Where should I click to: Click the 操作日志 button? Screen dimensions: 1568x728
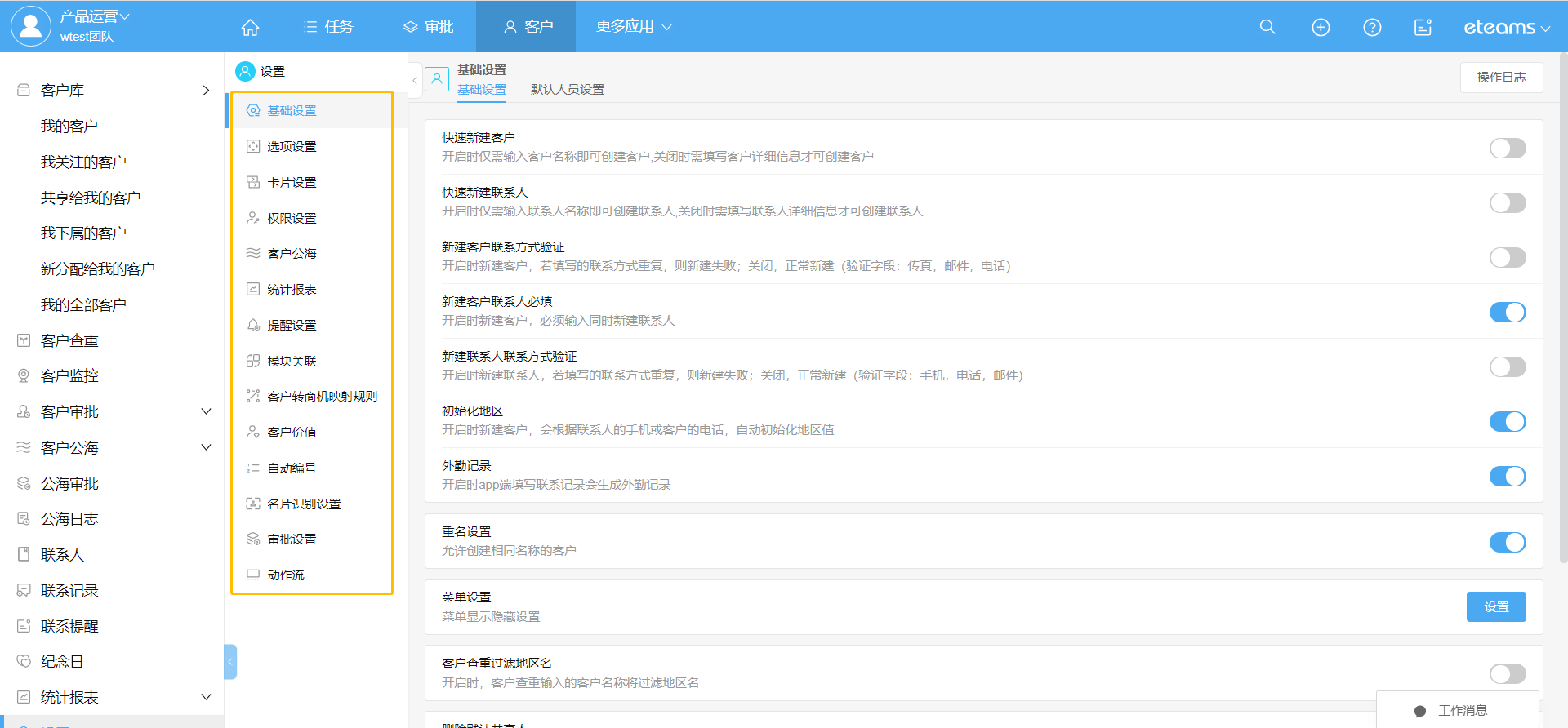point(1500,78)
